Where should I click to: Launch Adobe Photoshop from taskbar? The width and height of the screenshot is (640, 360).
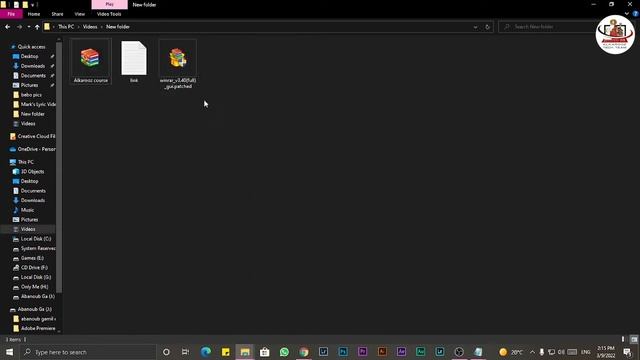click(x=343, y=352)
